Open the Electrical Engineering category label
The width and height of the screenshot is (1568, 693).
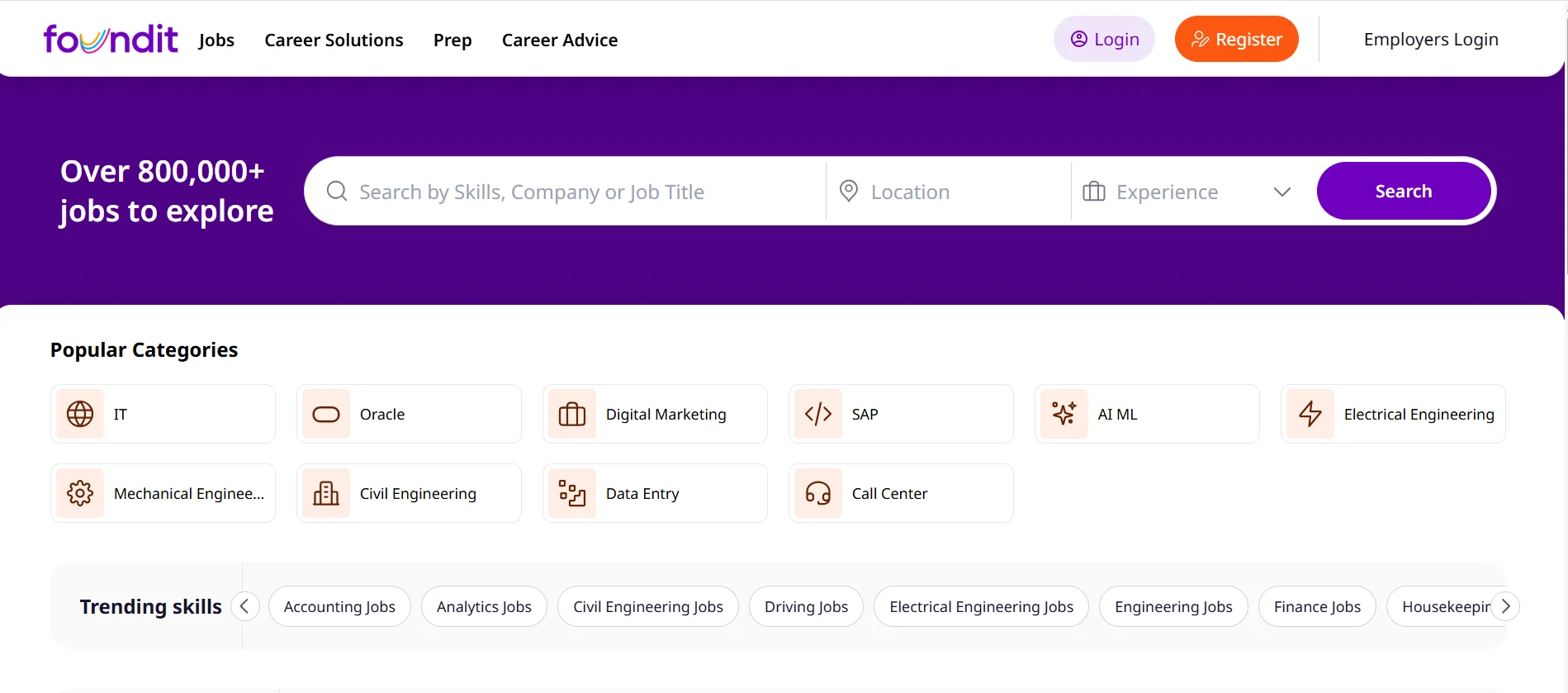pos(1419,414)
